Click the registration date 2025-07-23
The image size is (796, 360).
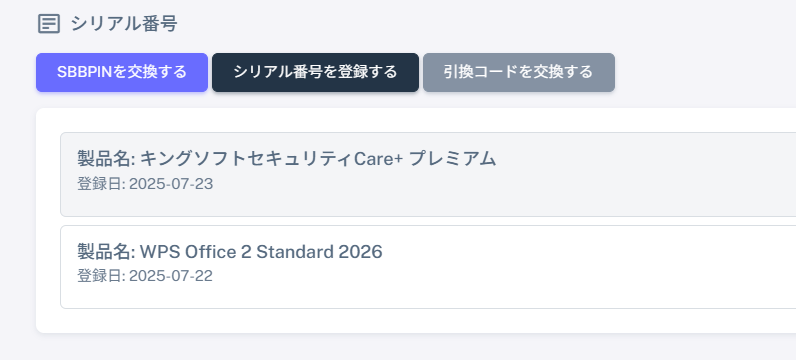171,184
